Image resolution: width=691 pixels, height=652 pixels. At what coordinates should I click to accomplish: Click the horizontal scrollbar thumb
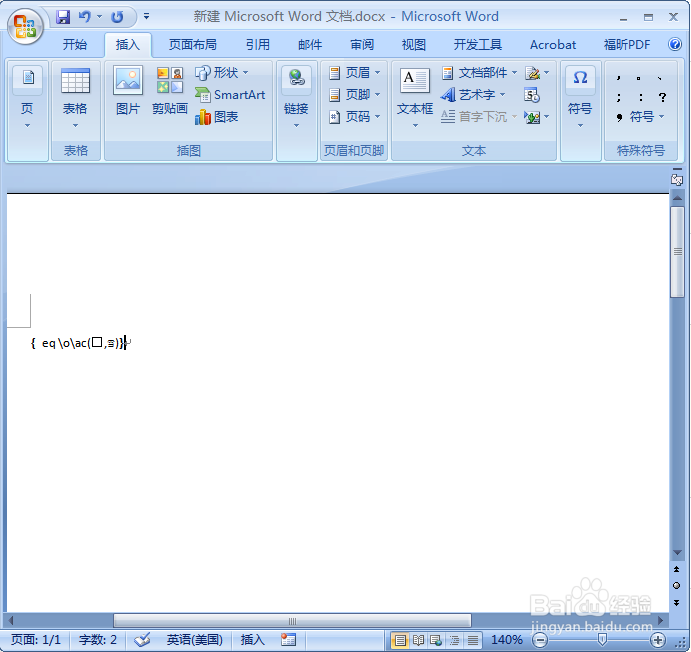click(292, 621)
